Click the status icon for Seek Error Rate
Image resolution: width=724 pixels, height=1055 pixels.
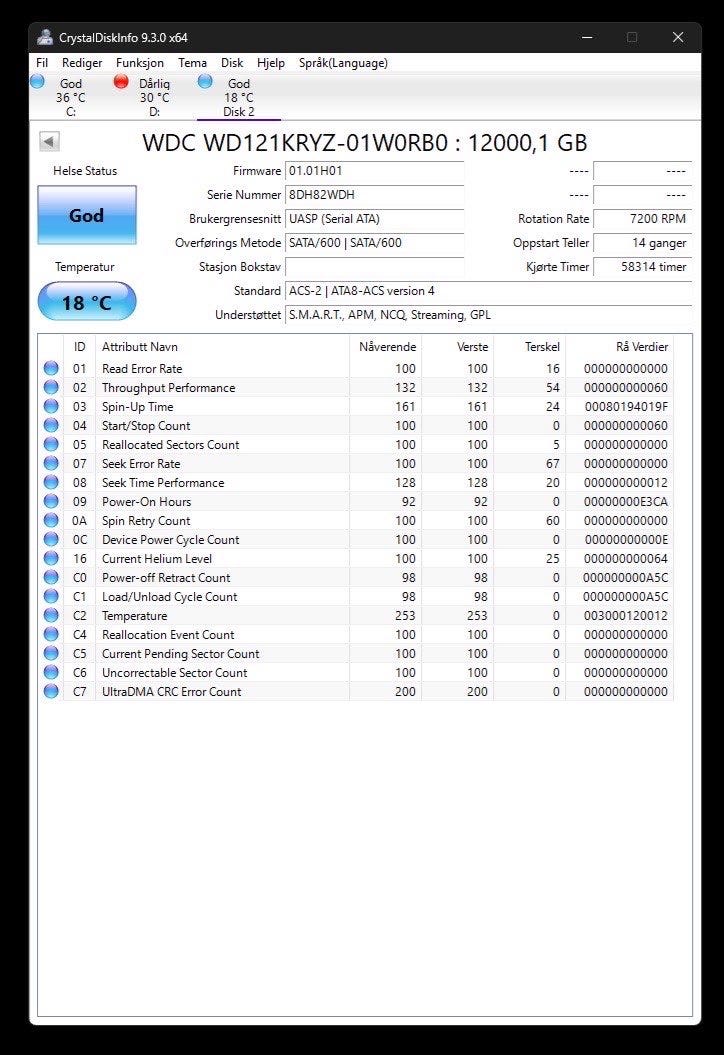[x=51, y=463]
